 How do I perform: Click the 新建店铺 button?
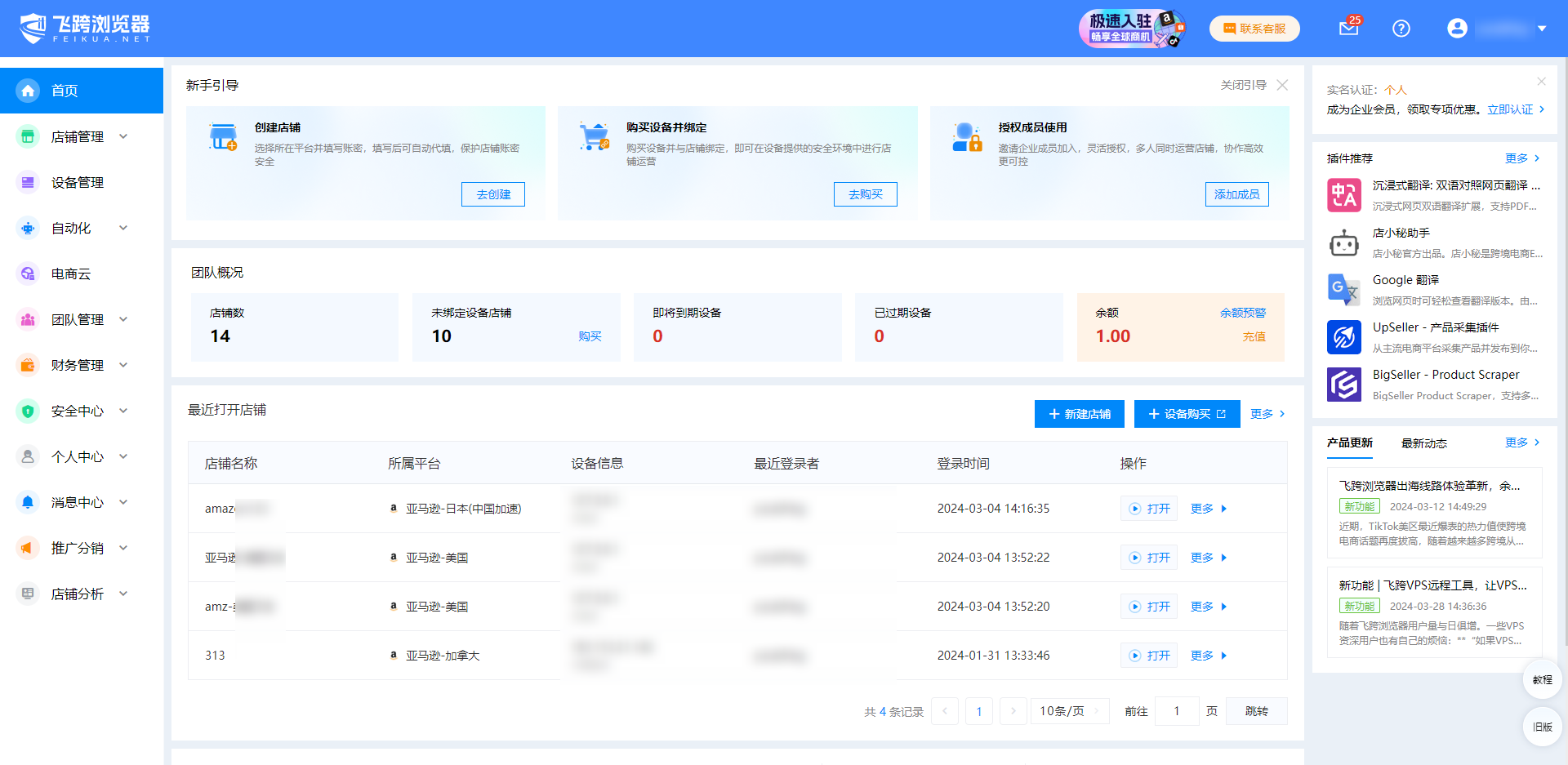[x=1079, y=414]
